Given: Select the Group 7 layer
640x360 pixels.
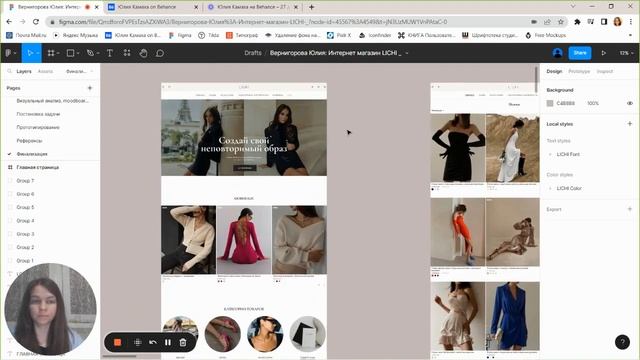Looking at the screenshot, I should pyautogui.click(x=25, y=180).
